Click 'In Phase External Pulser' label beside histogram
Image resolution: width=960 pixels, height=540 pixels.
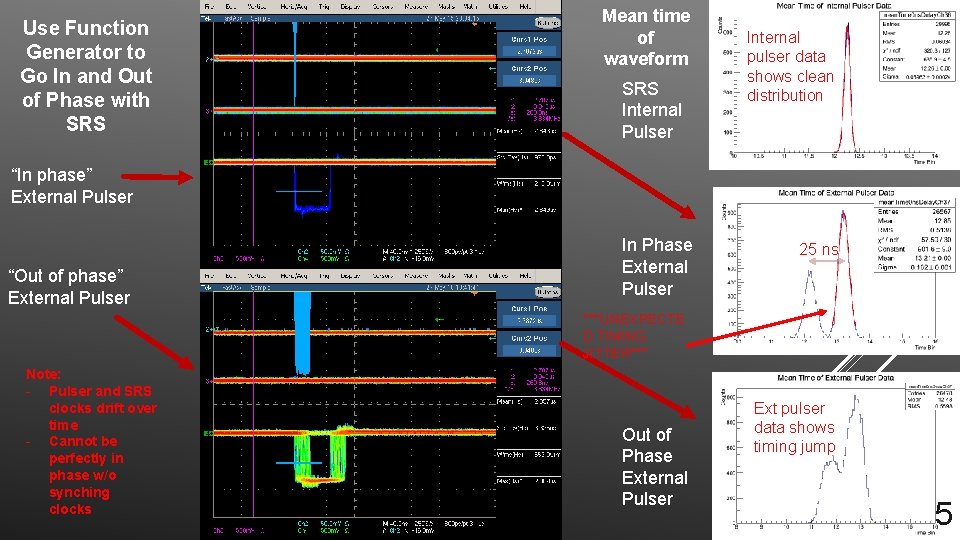pyautogui.click(x=656, y=267)
